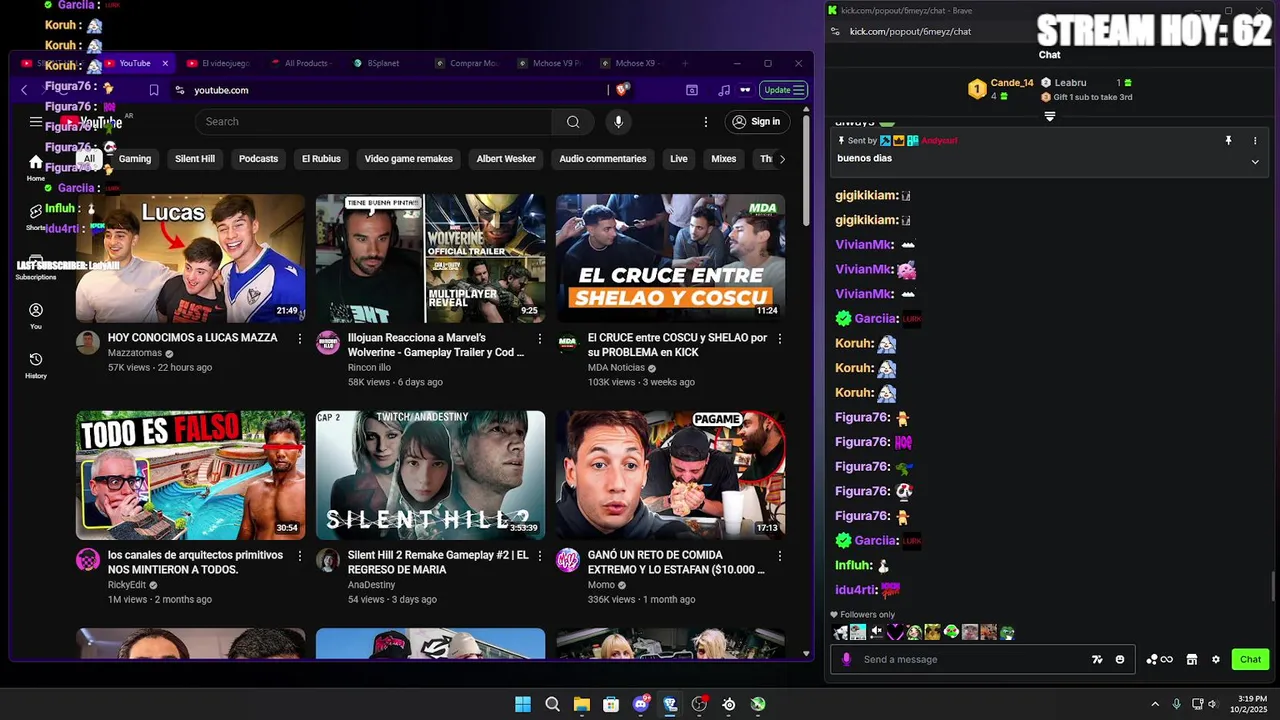
Task: Click the YouTube Sign in button
Action: (756, 122)
